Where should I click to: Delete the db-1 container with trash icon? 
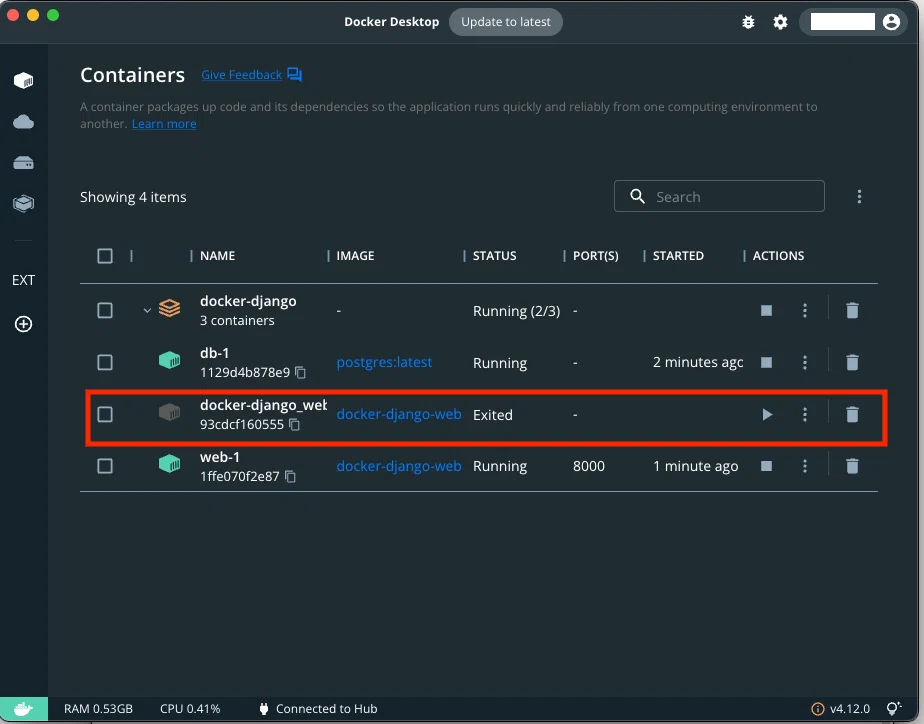click(852, 362)
